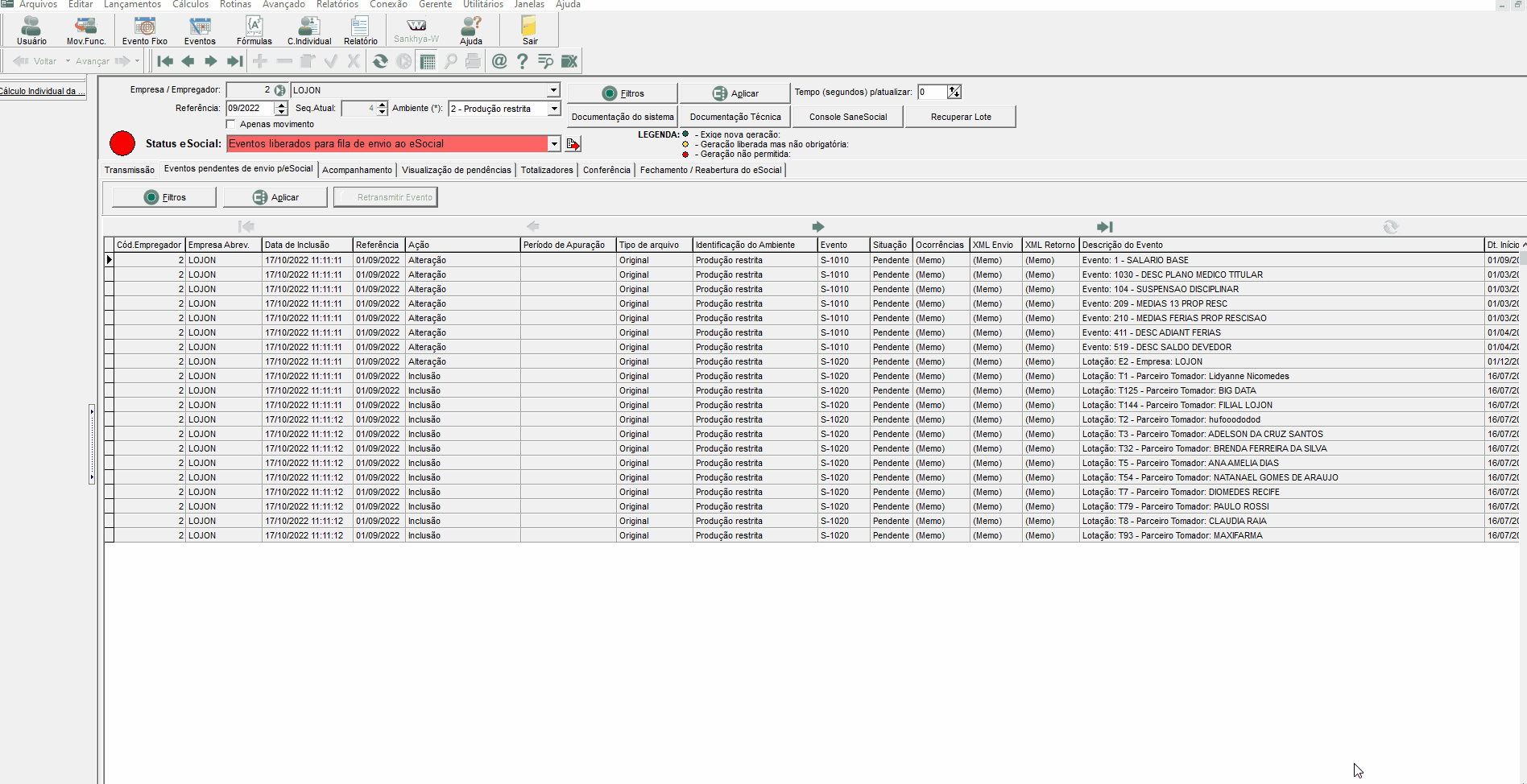Image resolution: width=1527 pixels, height=784 pixels.
Task: Click the Relatório toolbar icon
Action: 360,31
